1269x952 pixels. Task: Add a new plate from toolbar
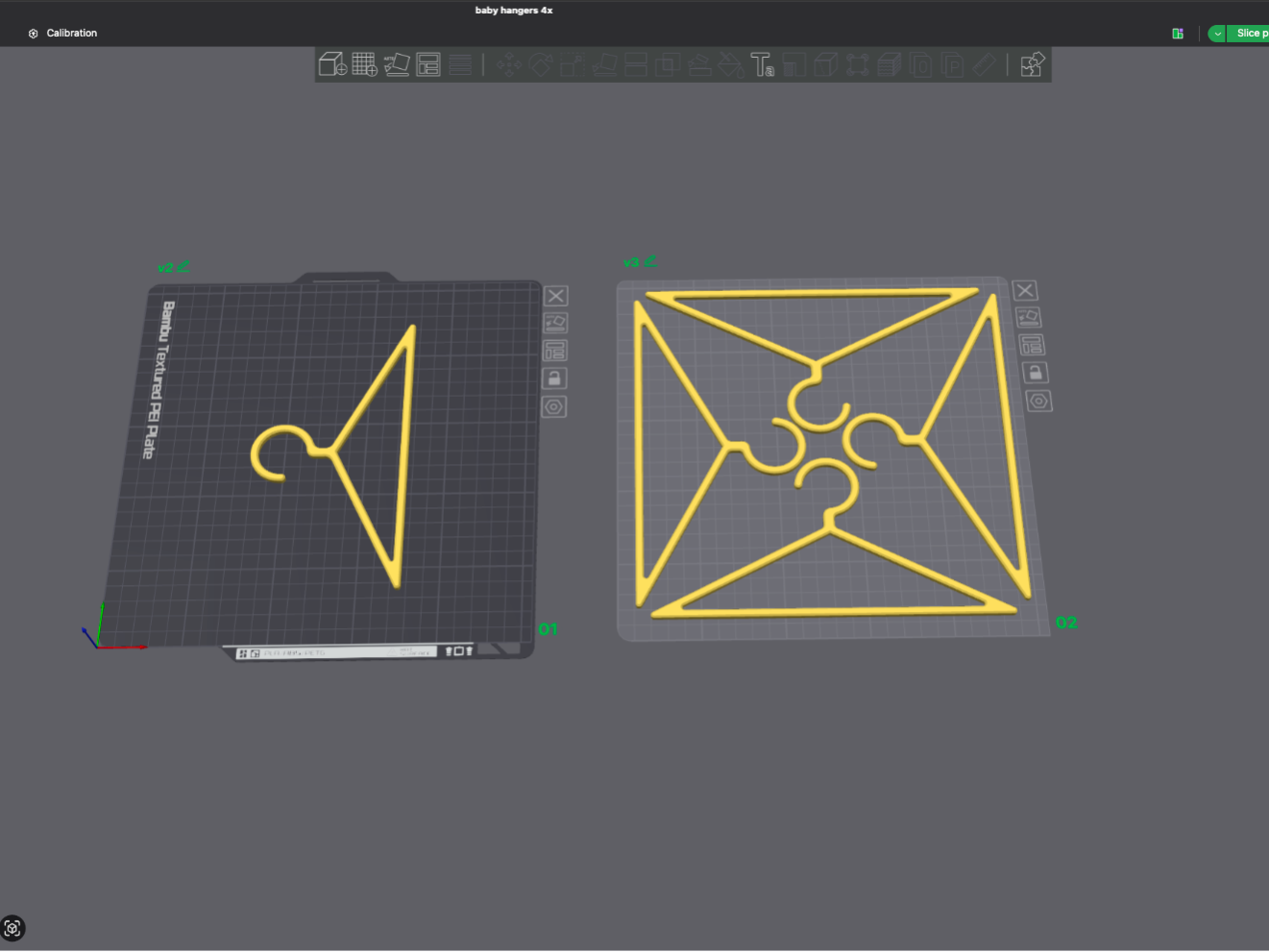click(x=364, y=64)
